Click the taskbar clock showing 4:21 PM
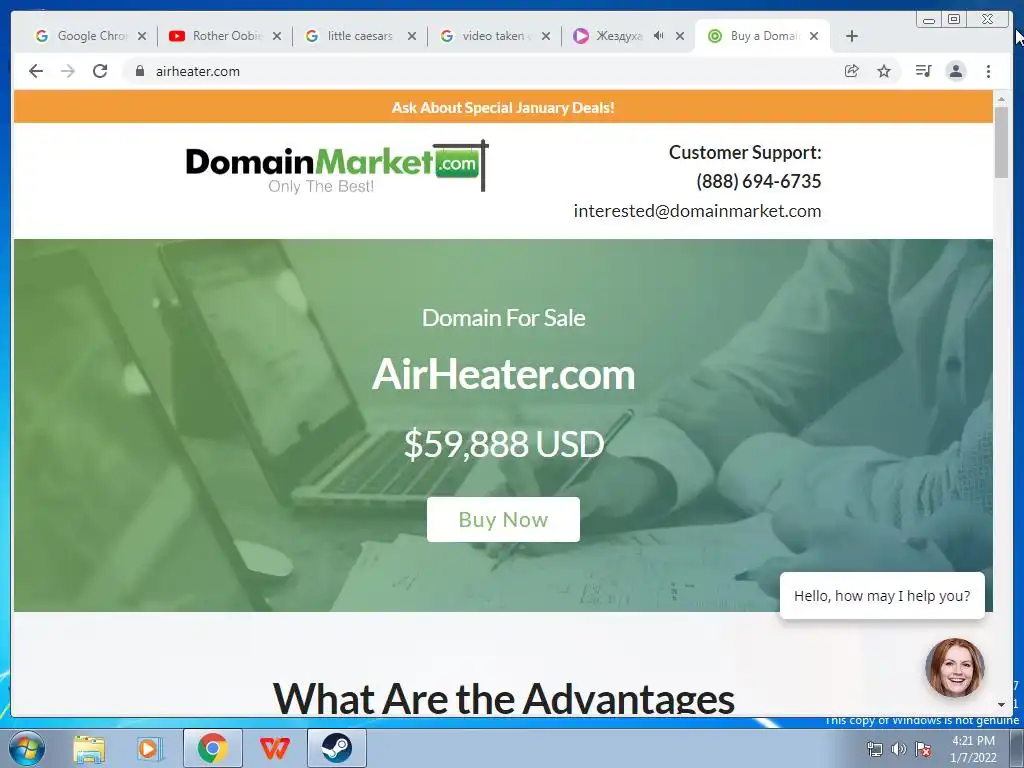Viewport: 1024px width, 768px height. click(973, 749)
